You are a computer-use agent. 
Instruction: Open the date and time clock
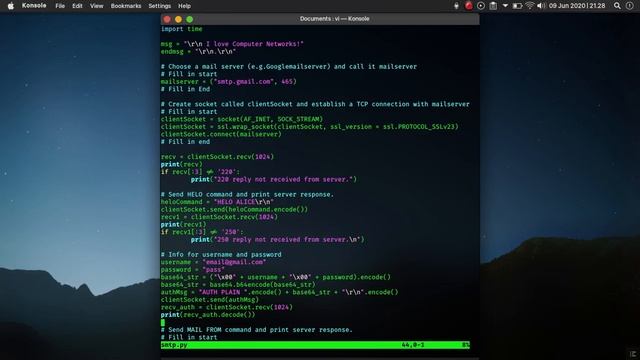coord(577,6)
